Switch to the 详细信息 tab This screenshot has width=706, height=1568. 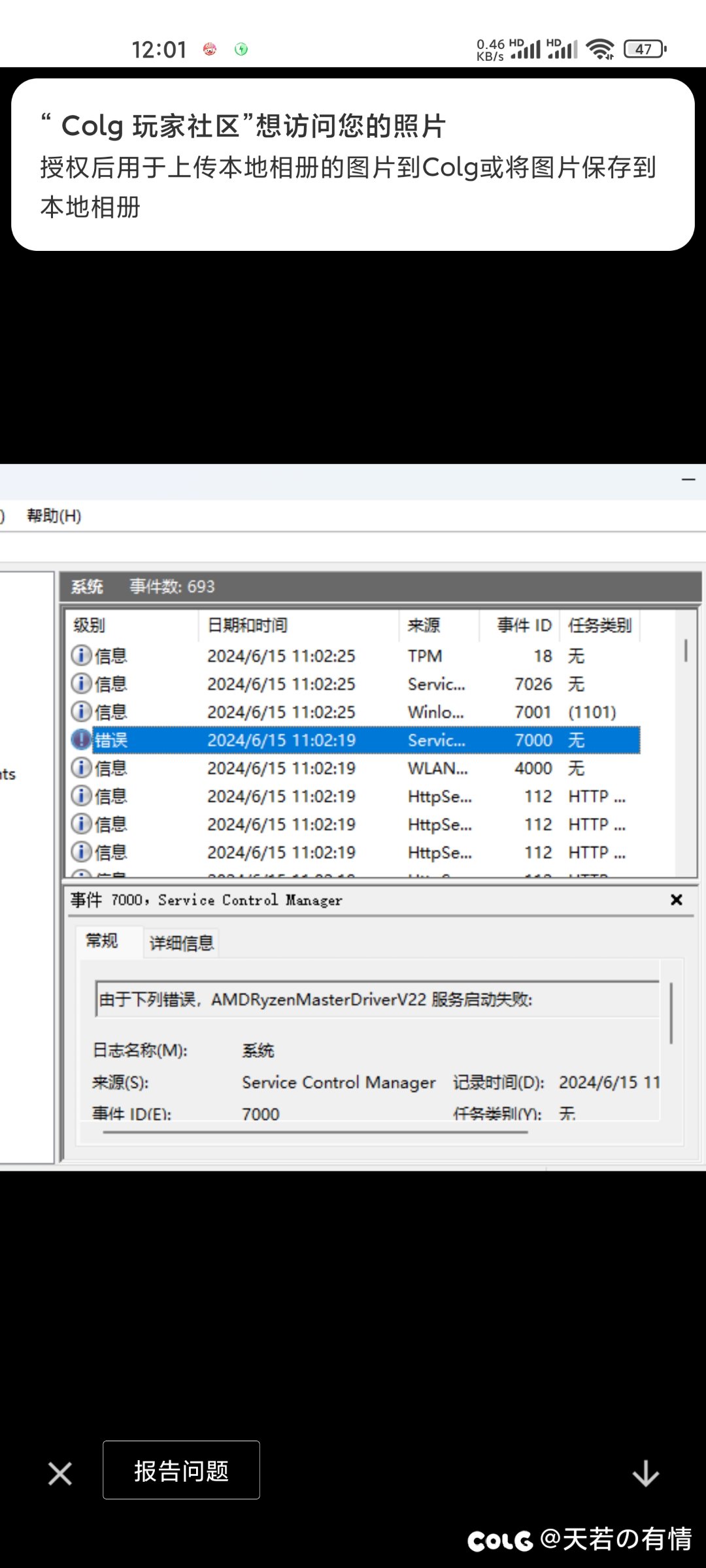coord(182,943)
